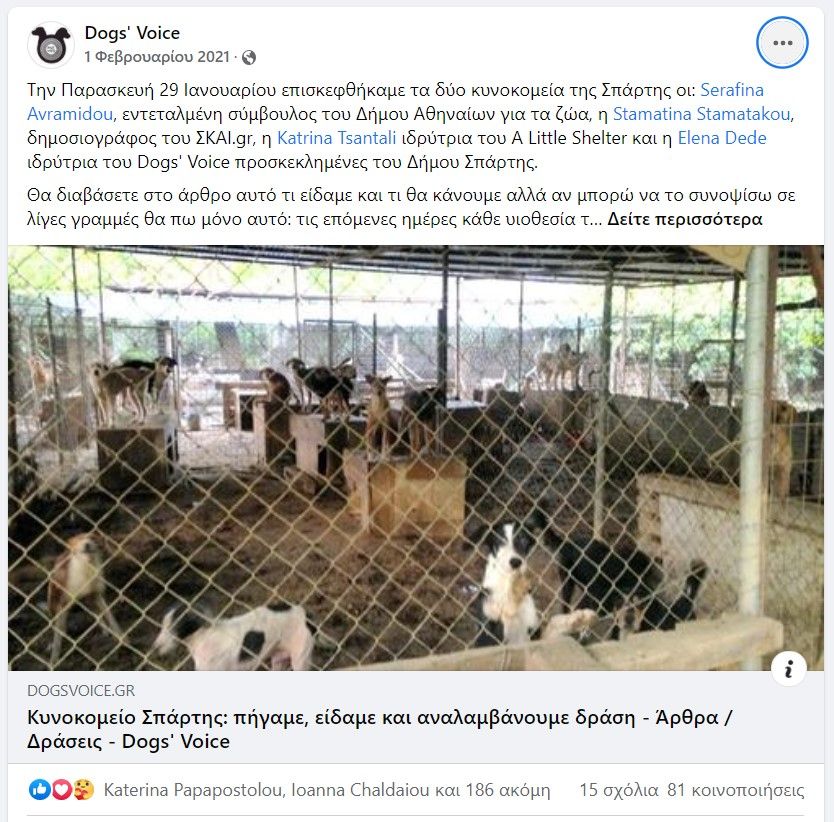Click the red heart Love reaction icon
Image resolution: width=834 pixels, height=822 pixels.
(61, 790)
